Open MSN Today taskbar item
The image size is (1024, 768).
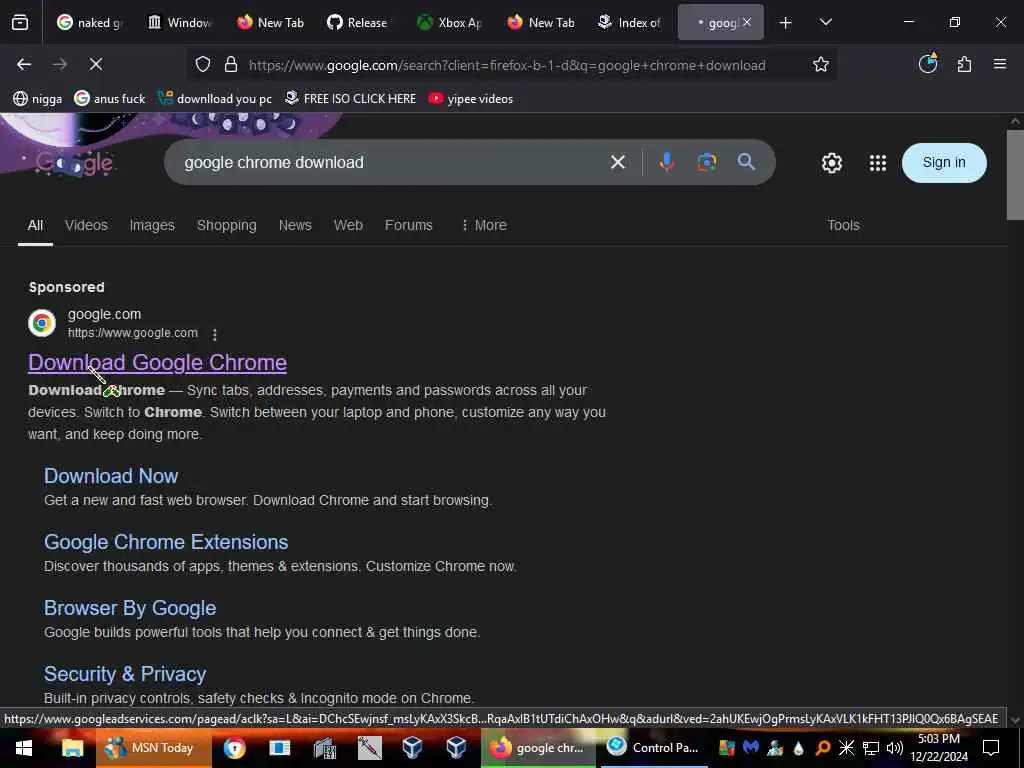[153, 748]
